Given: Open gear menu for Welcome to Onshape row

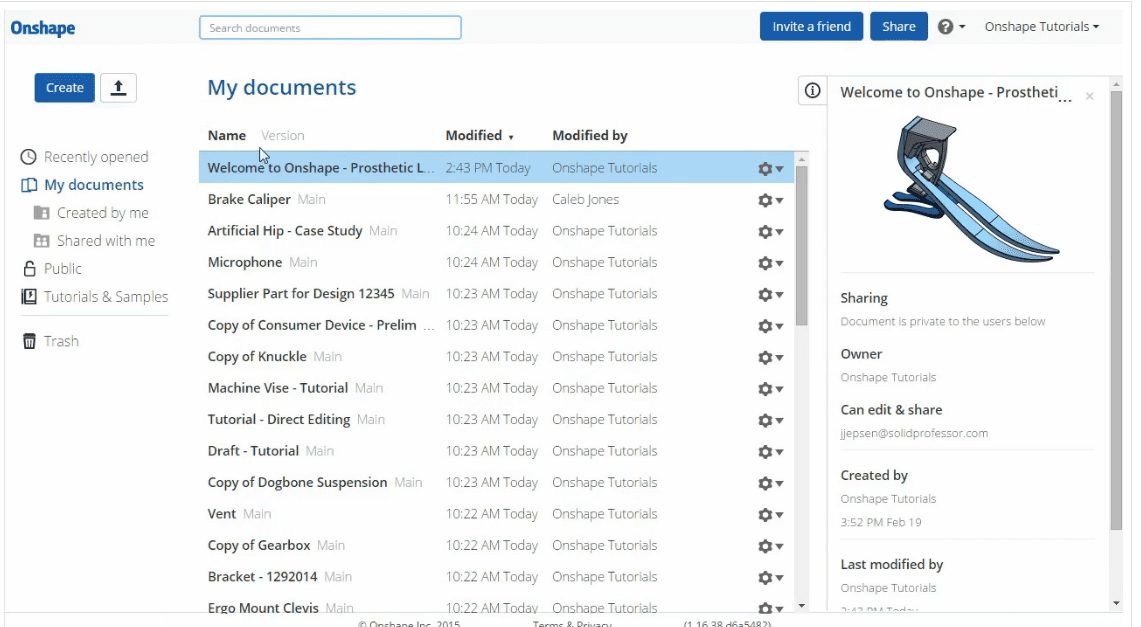Looking at the screenshot, I should pyautogui.click(x=771, y=169).
